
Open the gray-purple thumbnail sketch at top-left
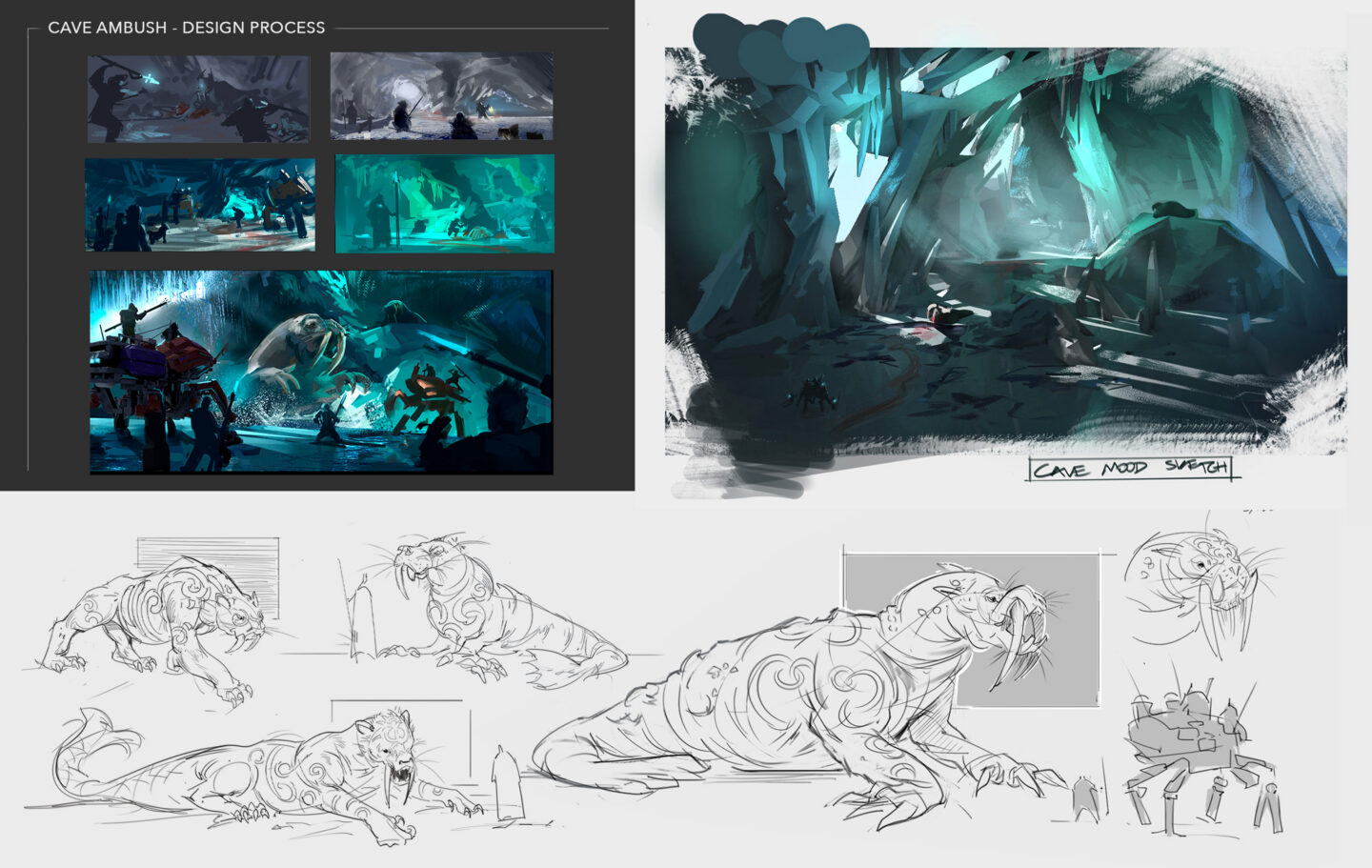tap(198, 99)
